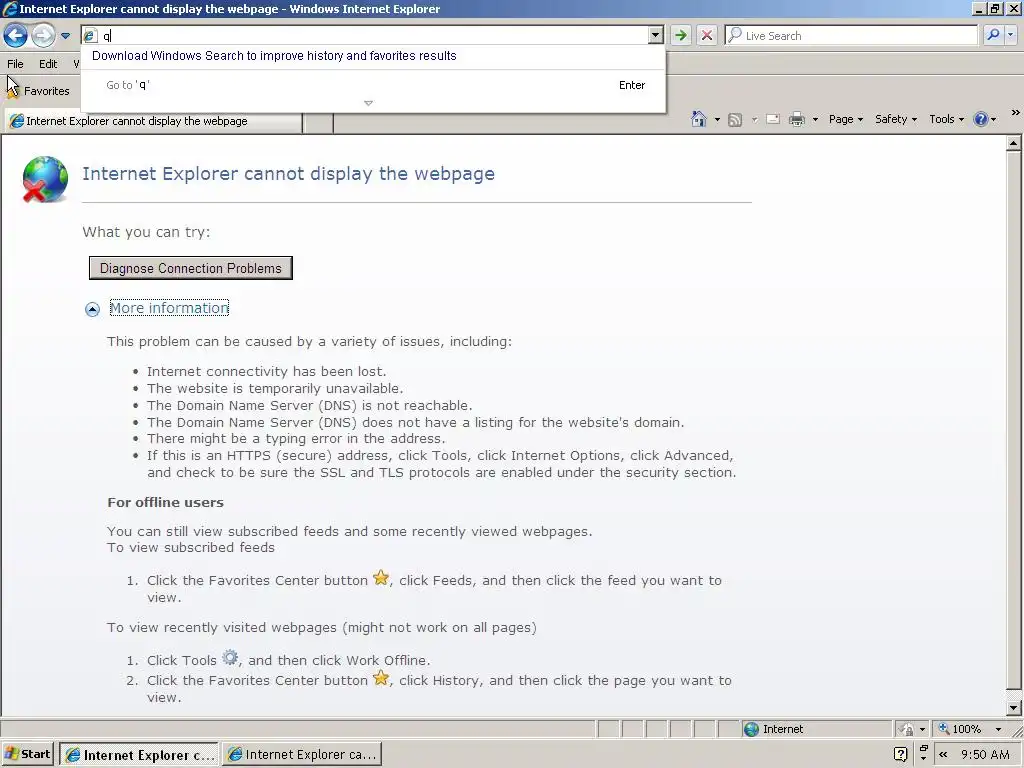Open a new blank tab
Viewport: 1024px width, 768px height.
click(319, 122)
